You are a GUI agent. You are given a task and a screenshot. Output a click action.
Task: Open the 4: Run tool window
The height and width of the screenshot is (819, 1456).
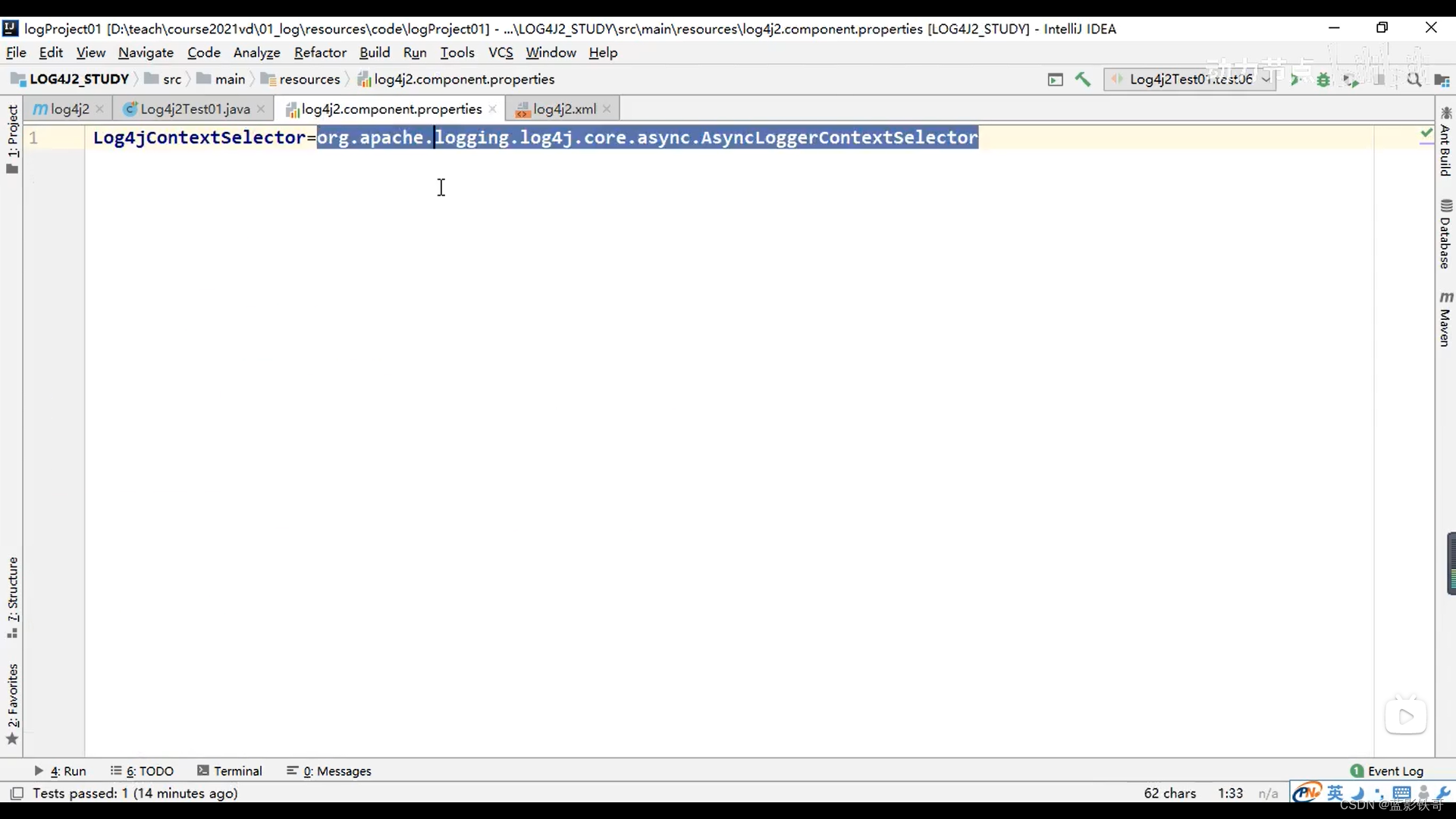(x=60, y=771)
